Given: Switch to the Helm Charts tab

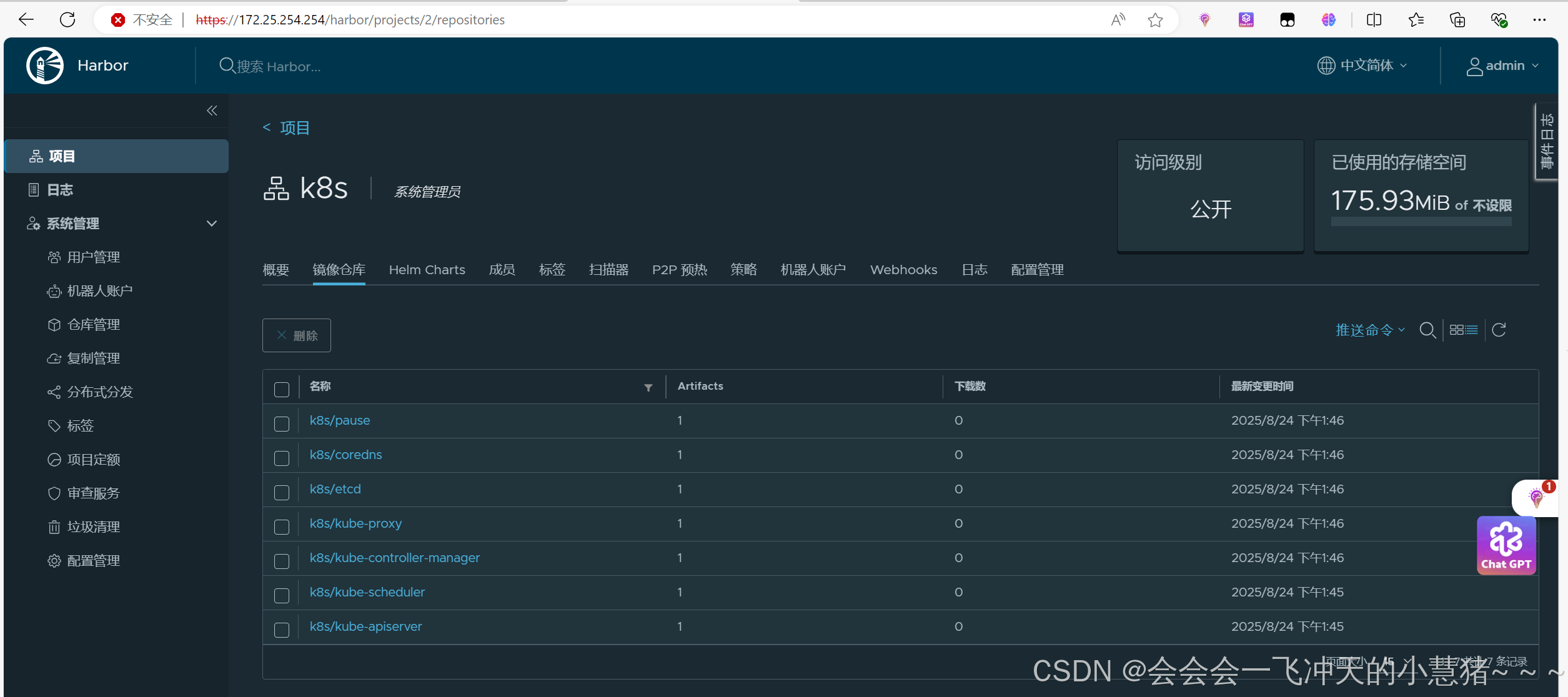Looking at the screenshot, I should (427, 270).
